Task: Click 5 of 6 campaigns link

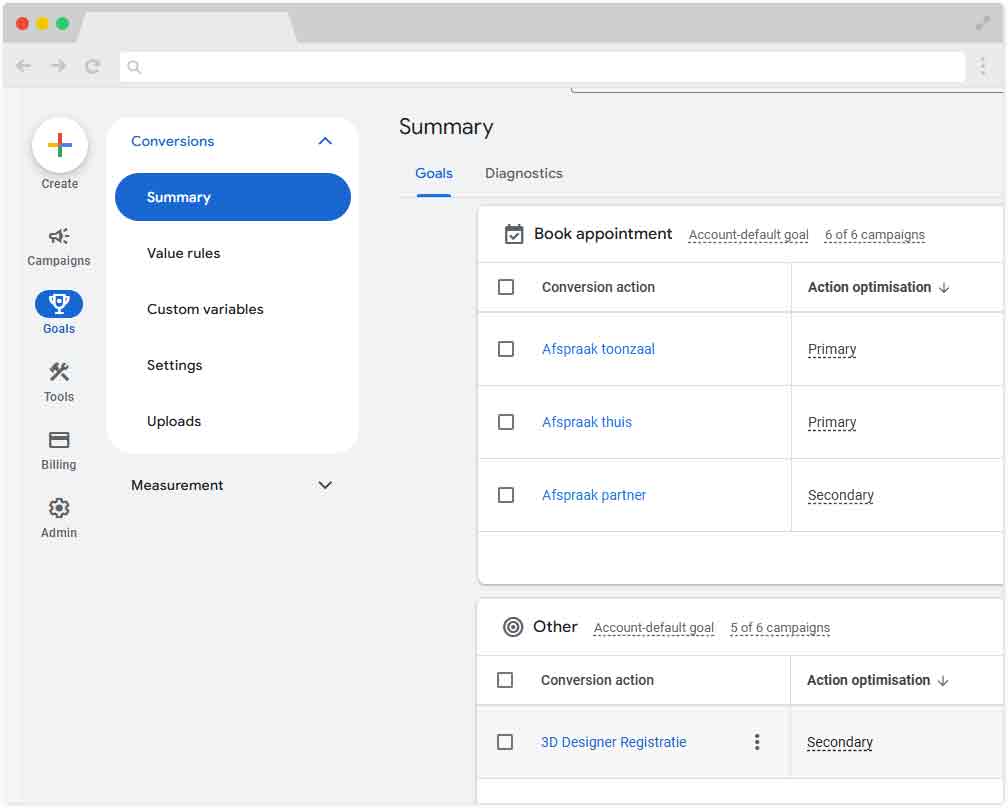Action: pos(780,628)
